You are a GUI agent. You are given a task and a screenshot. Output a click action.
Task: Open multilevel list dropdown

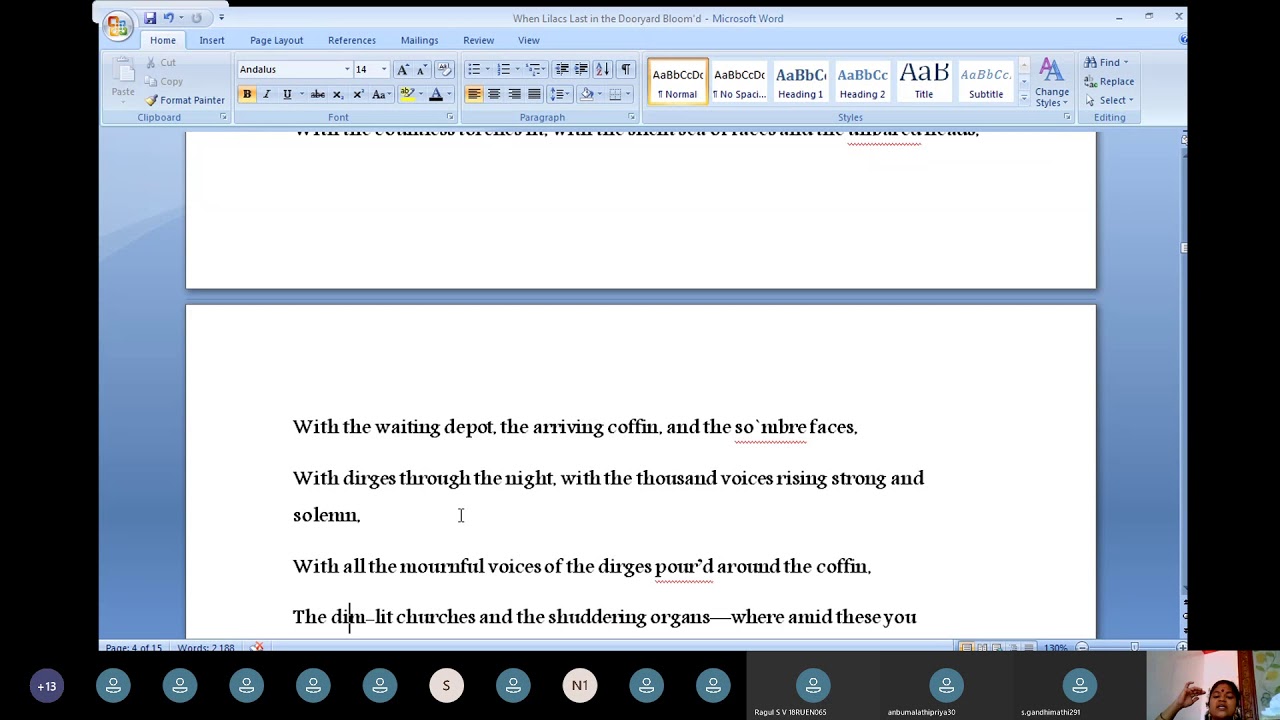coord(536,69)
